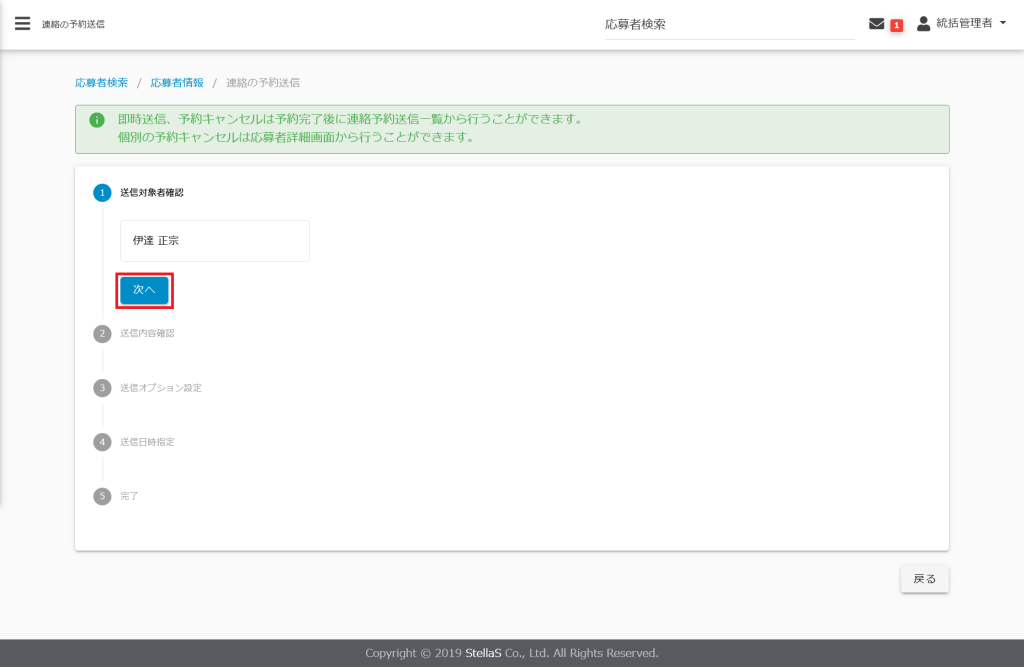Go to 応募者検索 breadcrumb link

coord(101,82)
